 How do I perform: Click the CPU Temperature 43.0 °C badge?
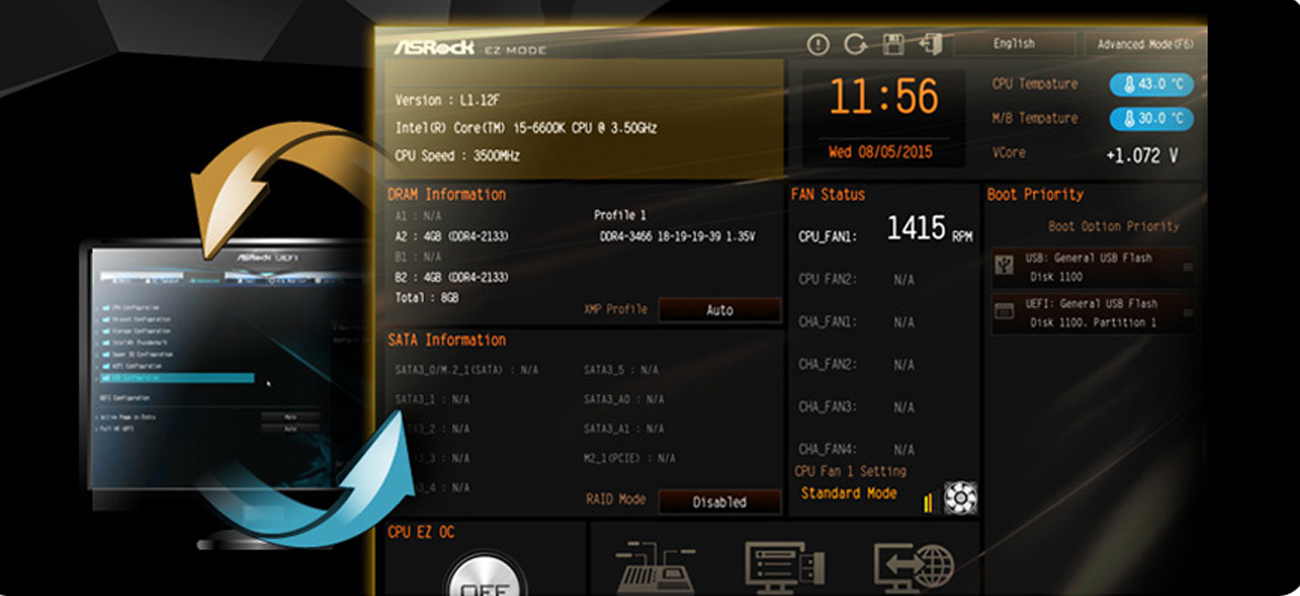[1152, 85]
